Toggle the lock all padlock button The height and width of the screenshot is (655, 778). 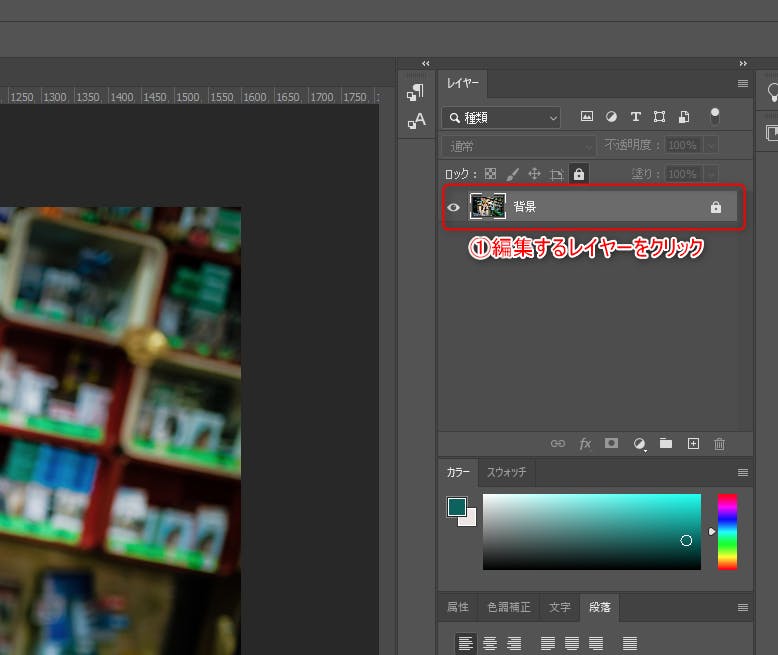(579, 174)
